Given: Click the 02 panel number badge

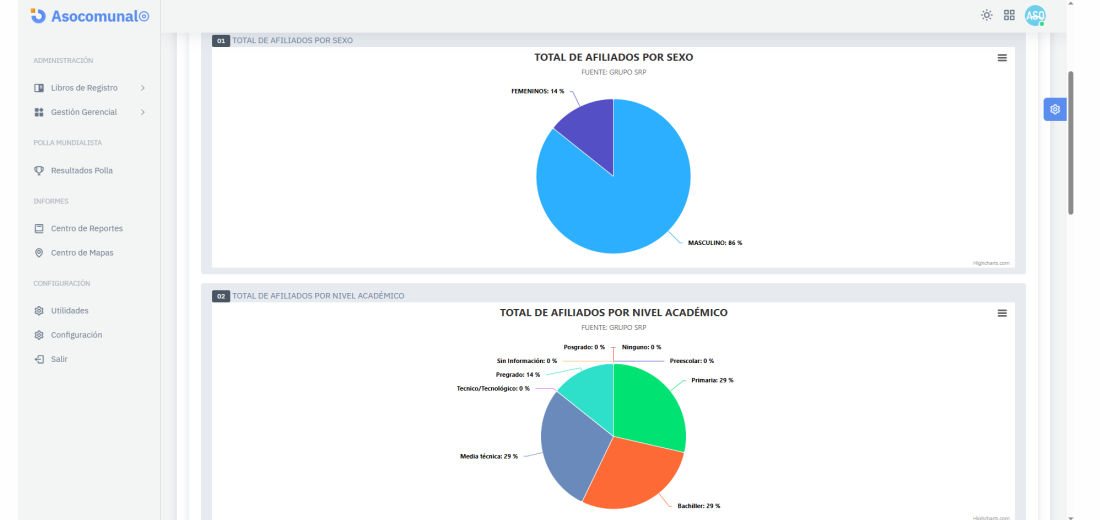Looking at the screenshot, I should click(x=220, y=296).
